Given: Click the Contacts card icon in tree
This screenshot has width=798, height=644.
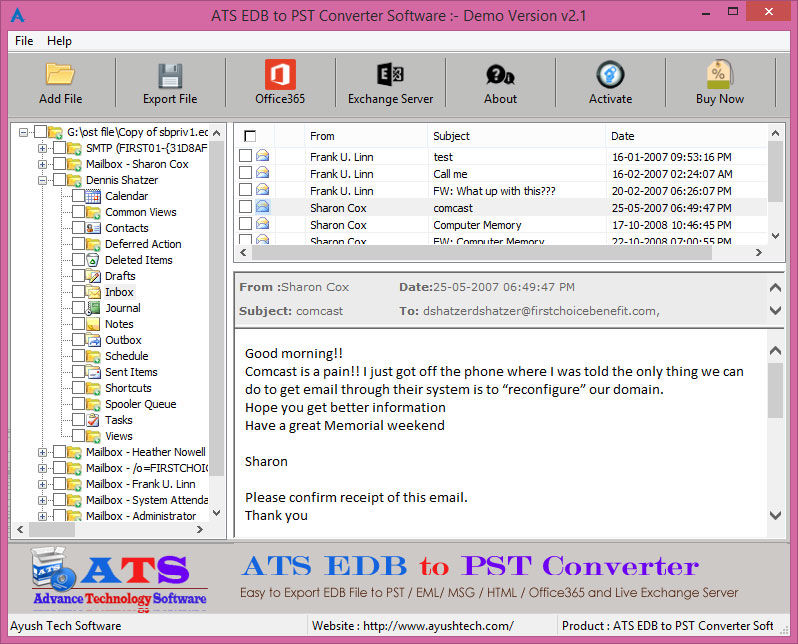Looking at the screenshot, I should click(93, 228).
